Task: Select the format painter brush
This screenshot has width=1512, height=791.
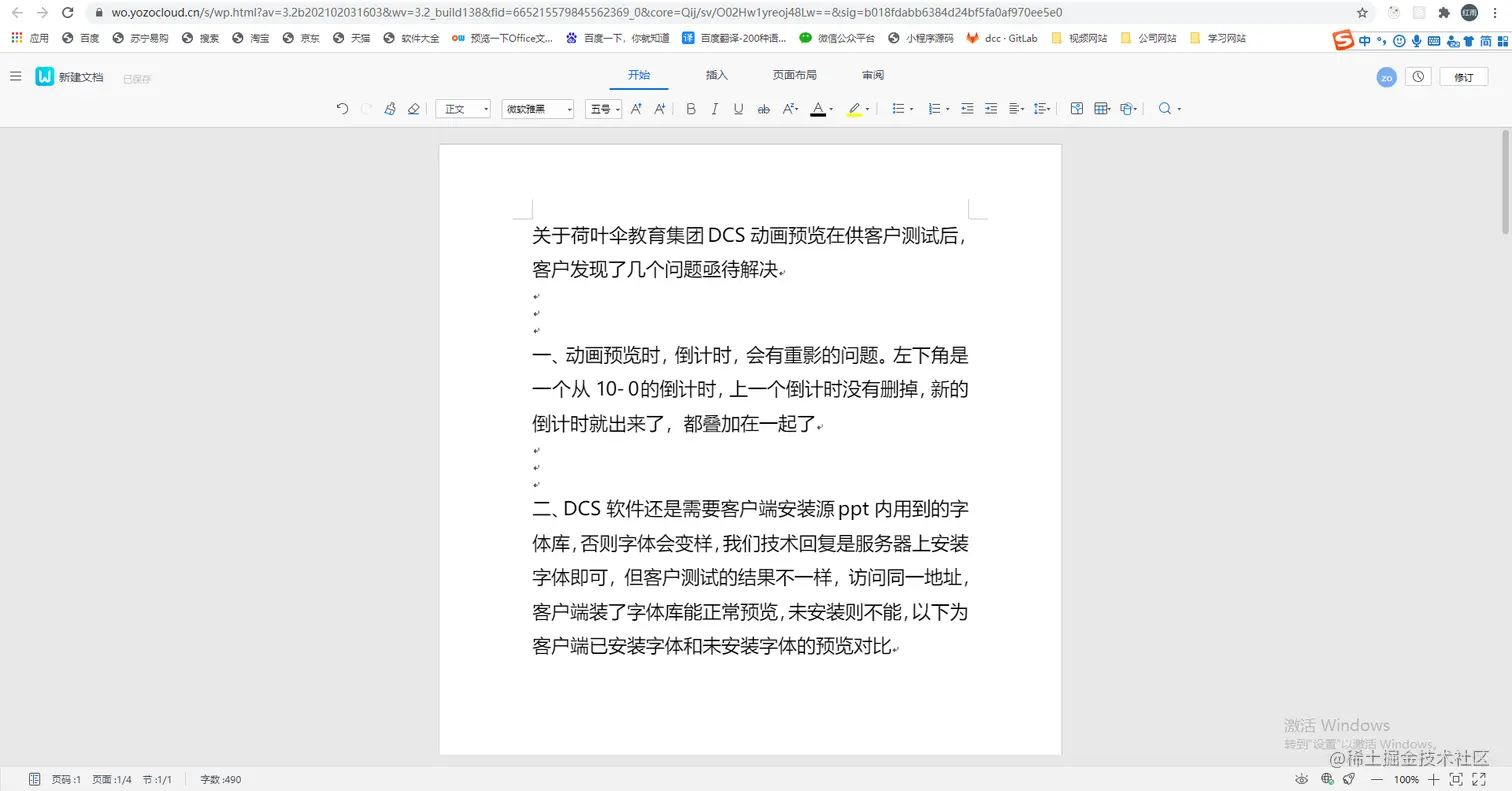Action: tap(390, 109)
